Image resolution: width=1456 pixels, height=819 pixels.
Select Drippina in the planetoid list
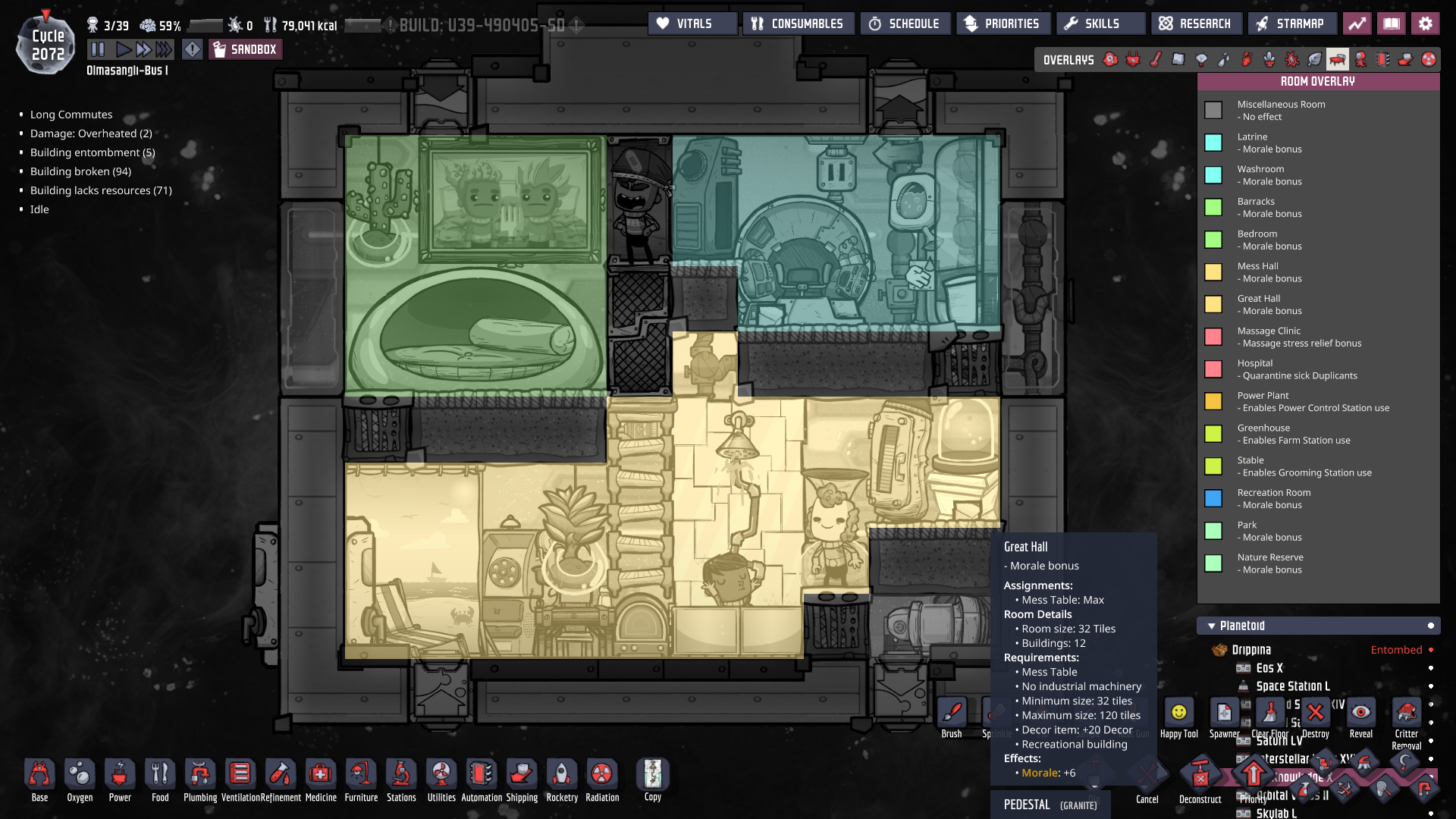1251,650
